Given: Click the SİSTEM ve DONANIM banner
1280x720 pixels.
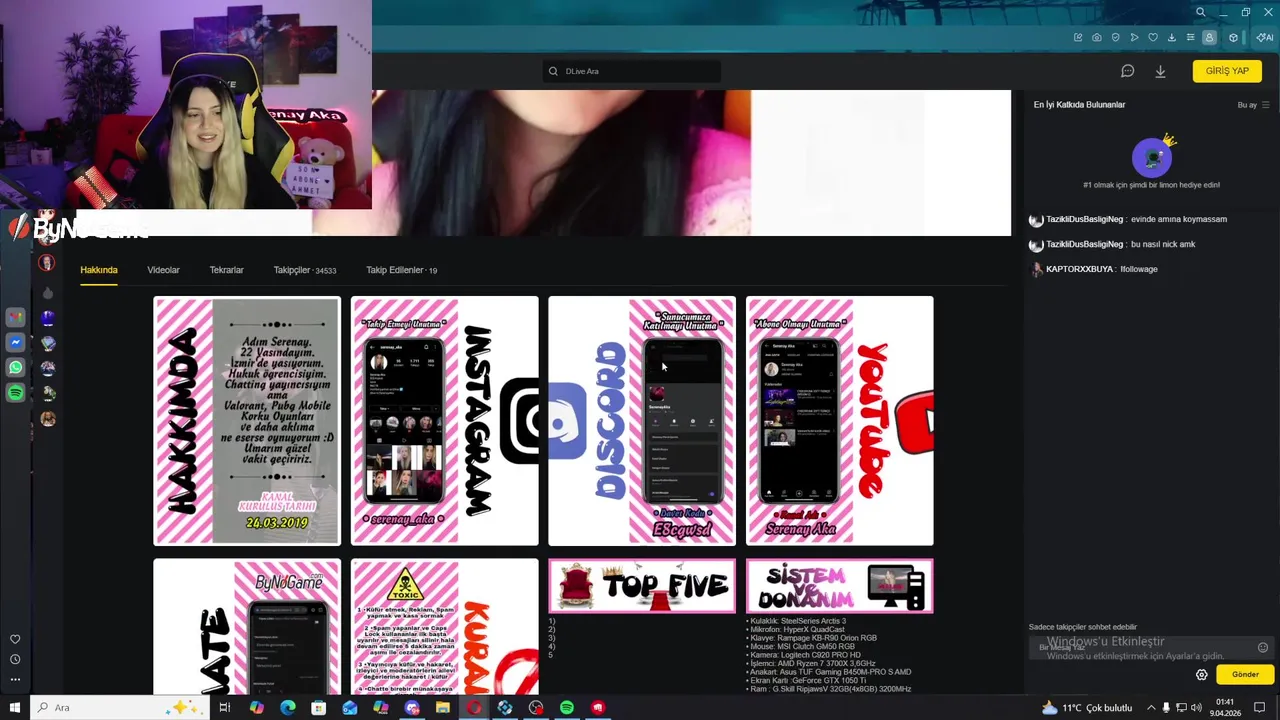Looking at the screenshot, I should 840,586.
